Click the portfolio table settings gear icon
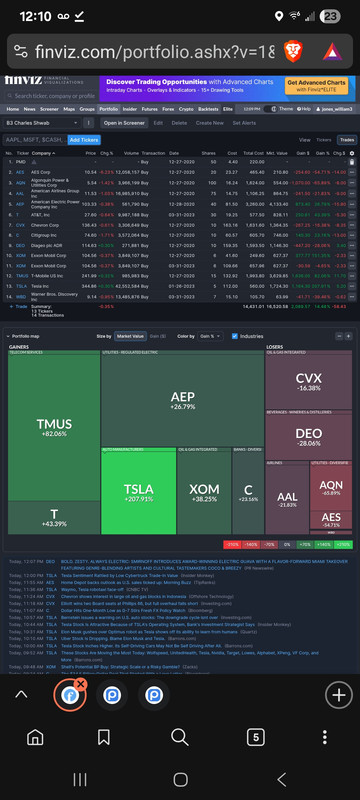 [x=351, y=153]
